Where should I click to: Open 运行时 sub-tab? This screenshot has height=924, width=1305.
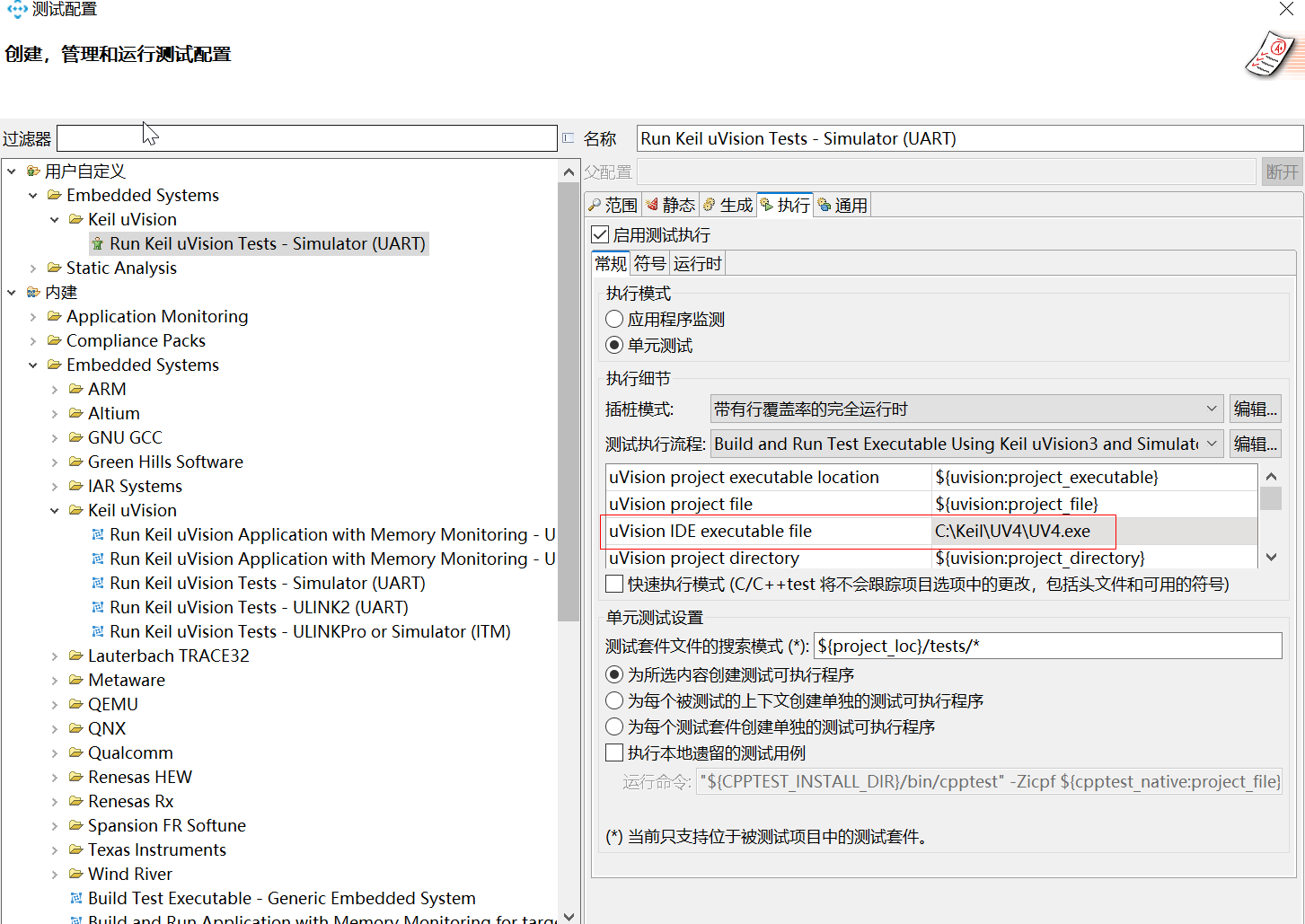(697, 263)
